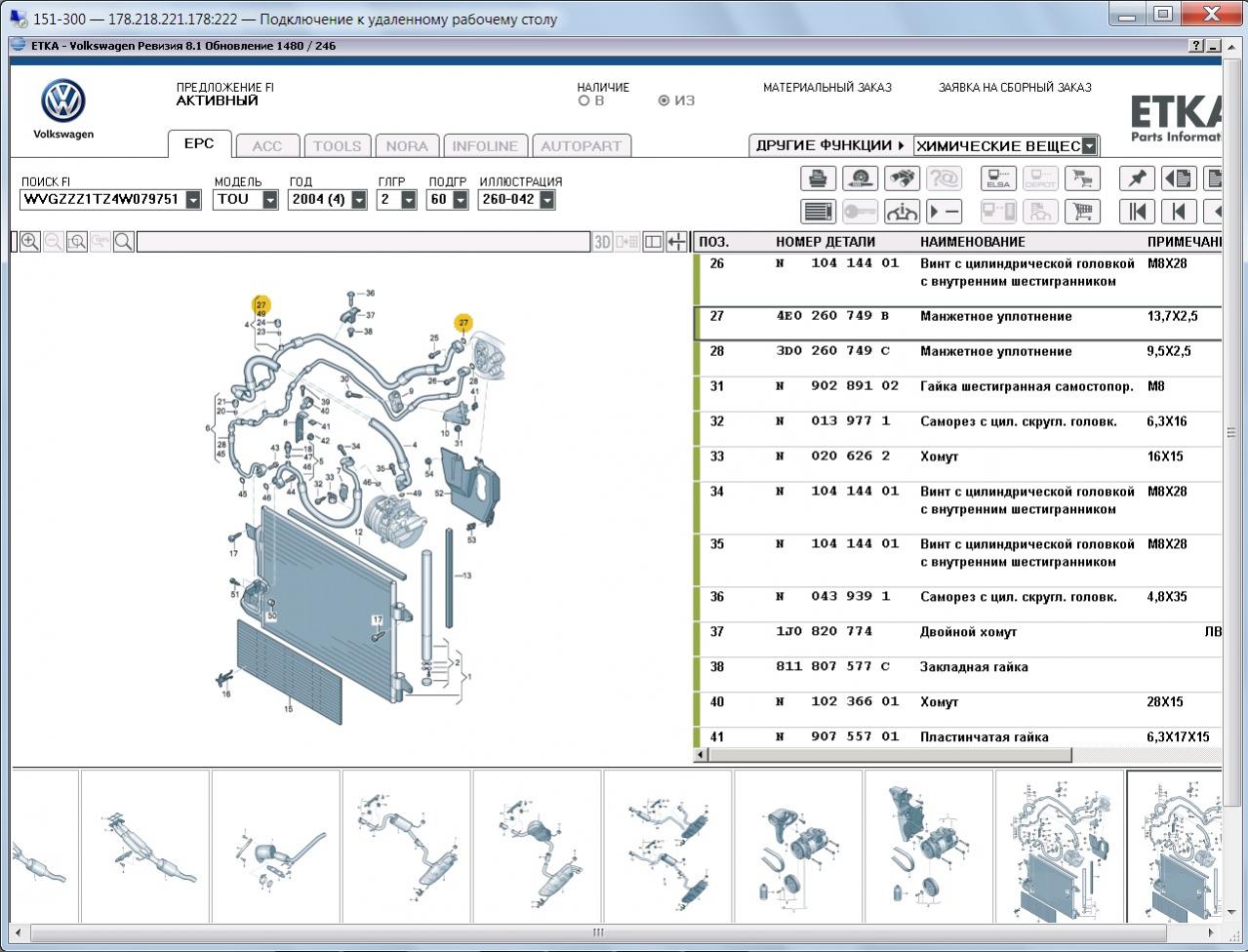Image resolution: width=1248 pixels, height=952 pixels.
Task: Open the exhaust catalytic converter thumbnail
Action: point(145,847)
